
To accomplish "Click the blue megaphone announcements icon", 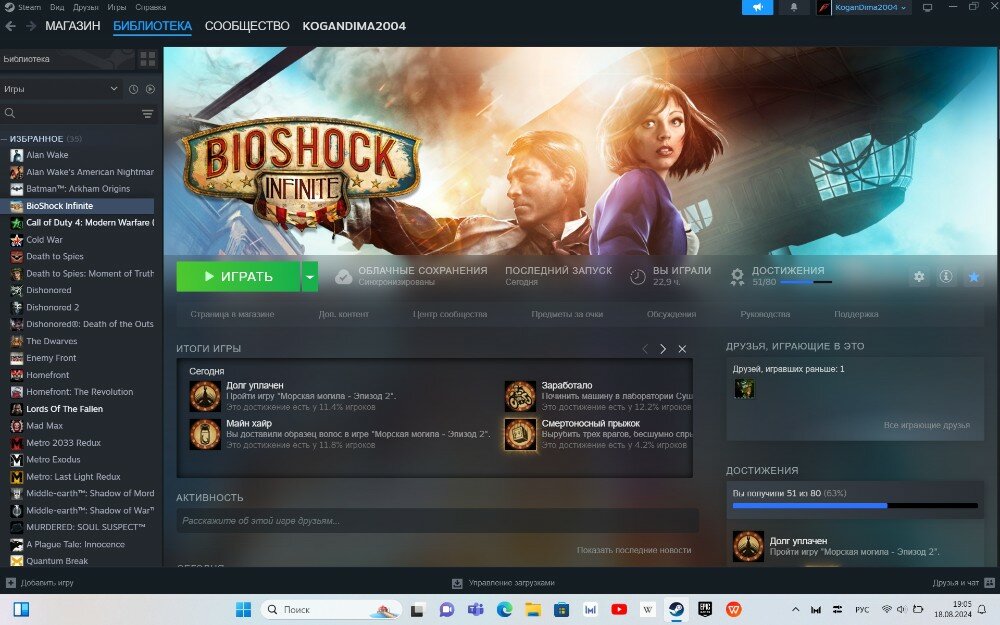I will [758, 7].
